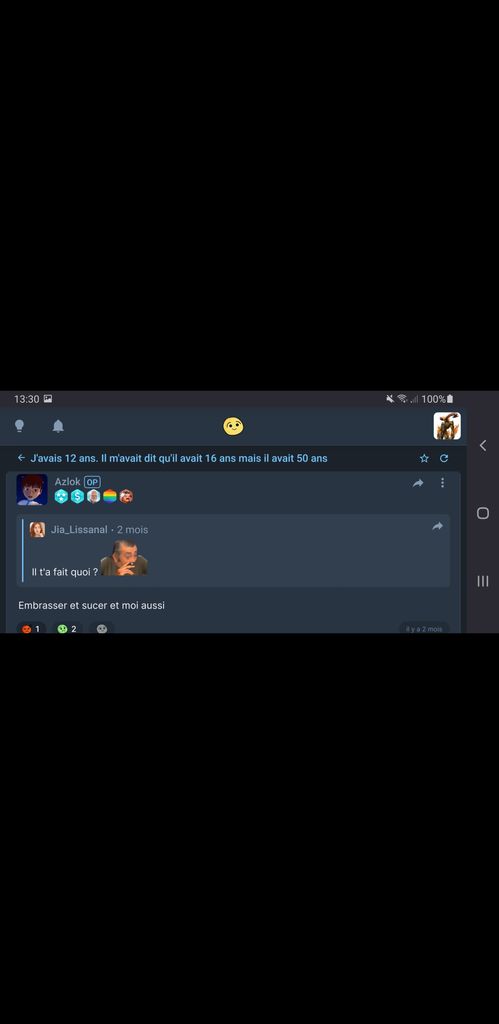The image size is (499, 1024).
Task: Tap the Android recent apps button
Action: 483,581
